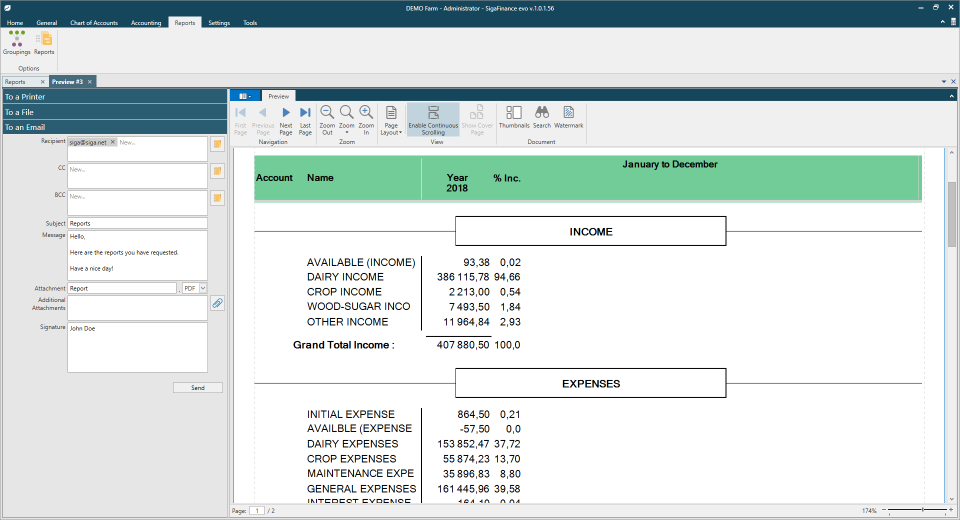Open the Groupings option in ribbon
Viewport: 960px width, 520px height.
tap(17, 43)
